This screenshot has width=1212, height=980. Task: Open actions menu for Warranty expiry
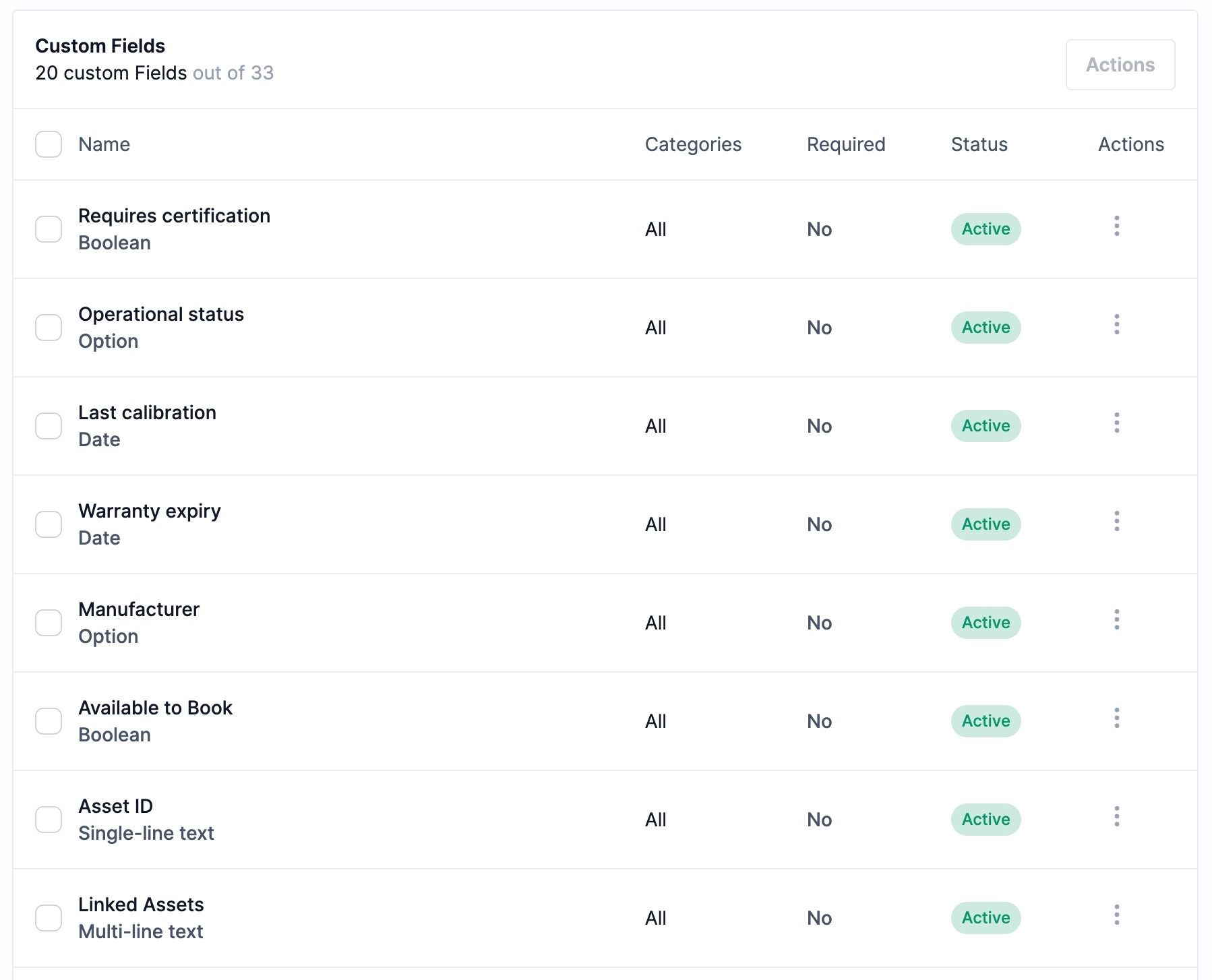pyautogui.click(x=1116, y=520)
